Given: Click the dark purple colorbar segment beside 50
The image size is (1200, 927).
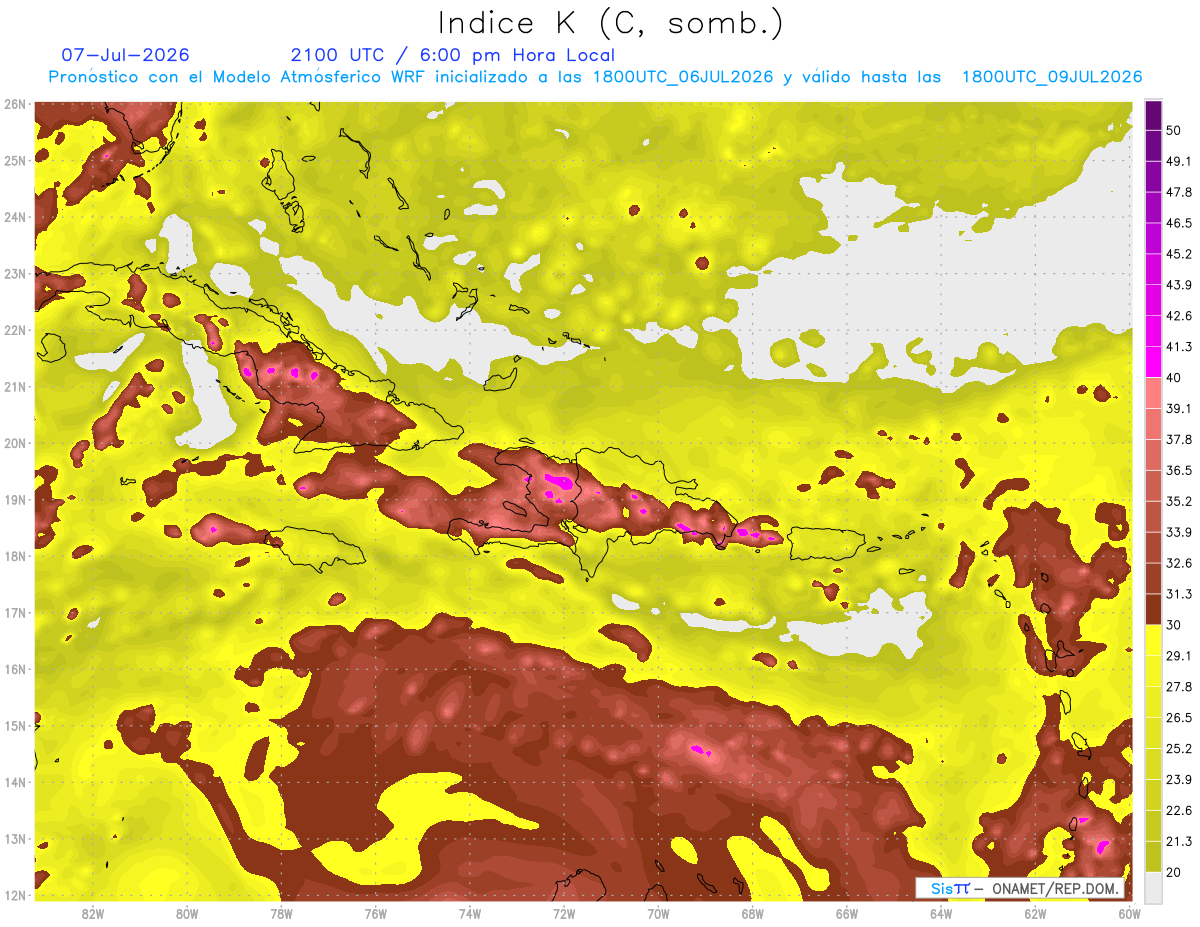Looking at the screenshot, I should point(1153,114).
